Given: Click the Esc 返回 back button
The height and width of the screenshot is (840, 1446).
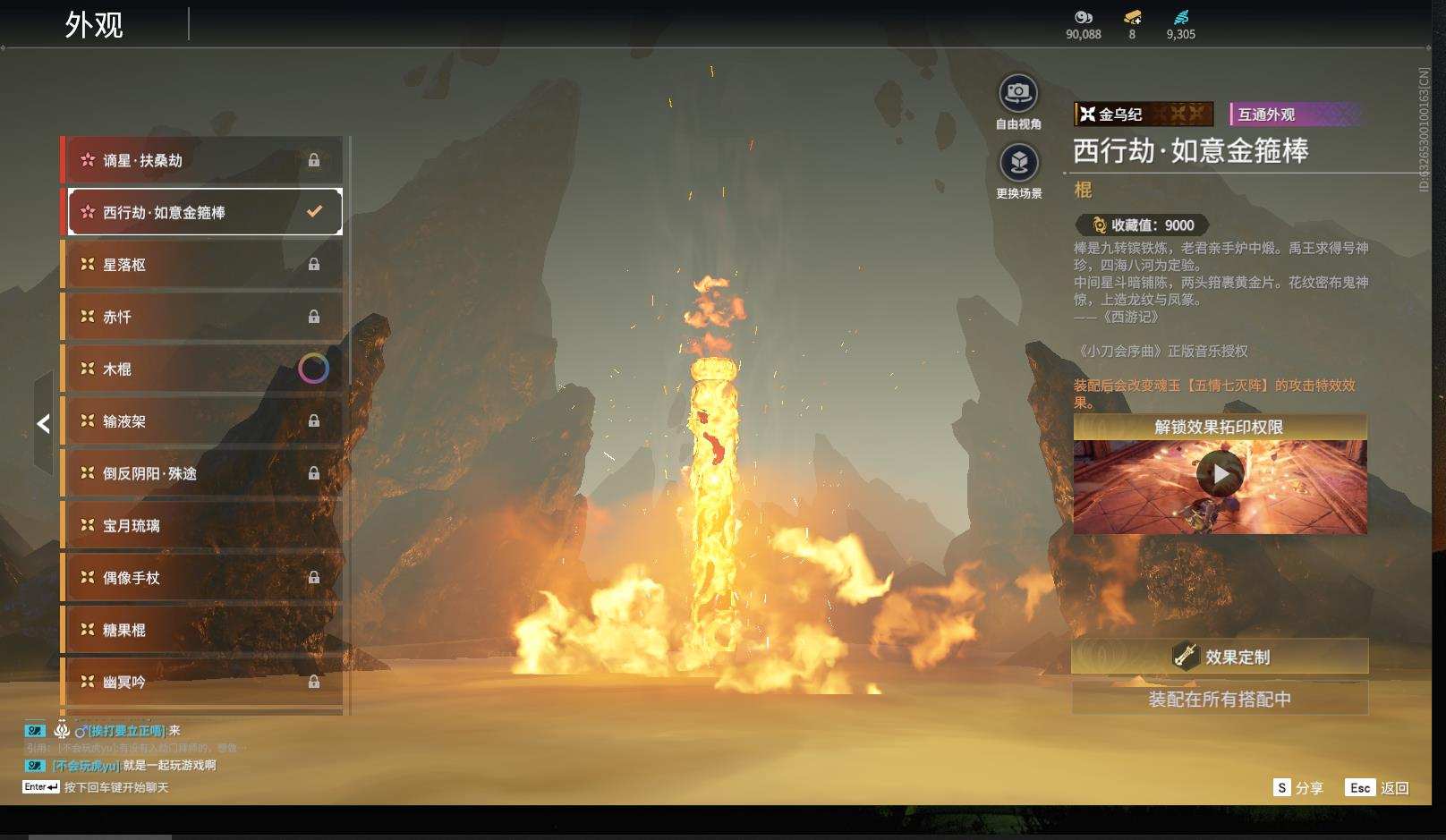Looking at the screenshot, I should click(1377, 787).
